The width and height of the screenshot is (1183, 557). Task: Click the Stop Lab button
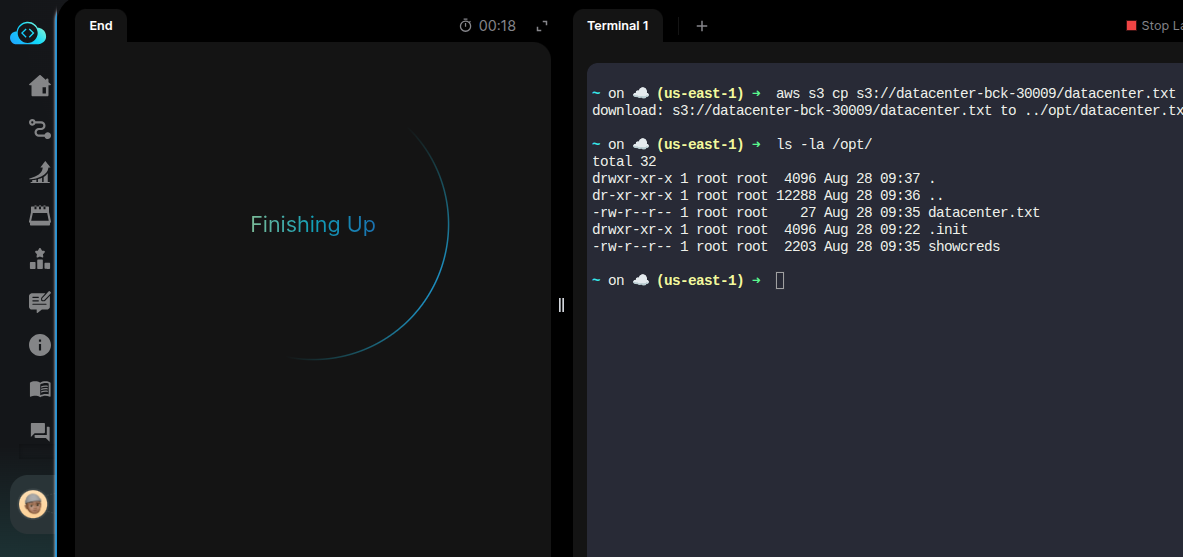1154,26
